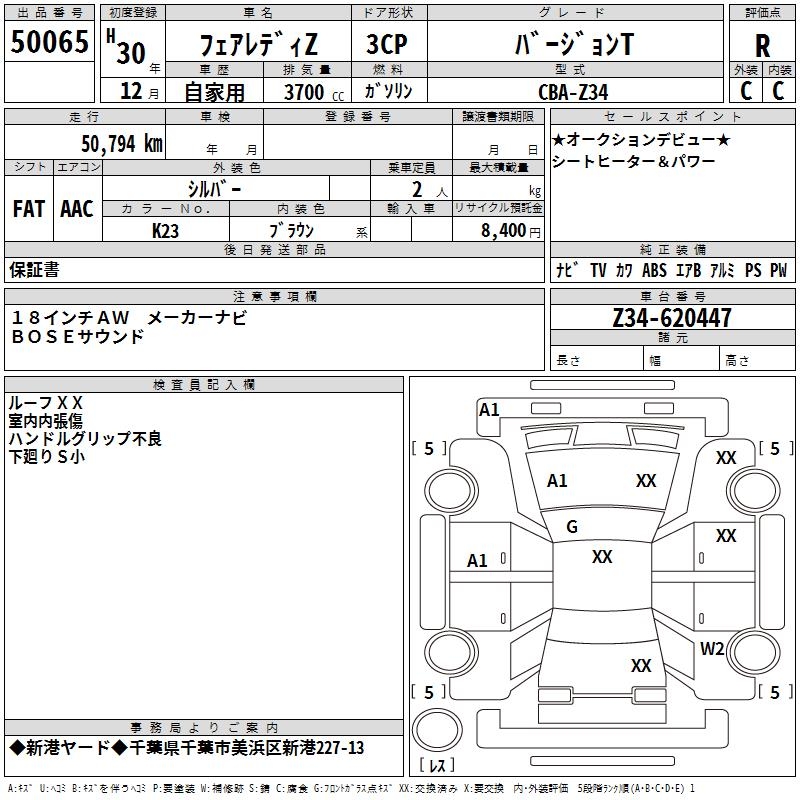The width and height of the screenshot is (800, 800).
Task: Click the W2 mark on the rear quarter panel
Action: pyautogui.click(x=712, y=648)
